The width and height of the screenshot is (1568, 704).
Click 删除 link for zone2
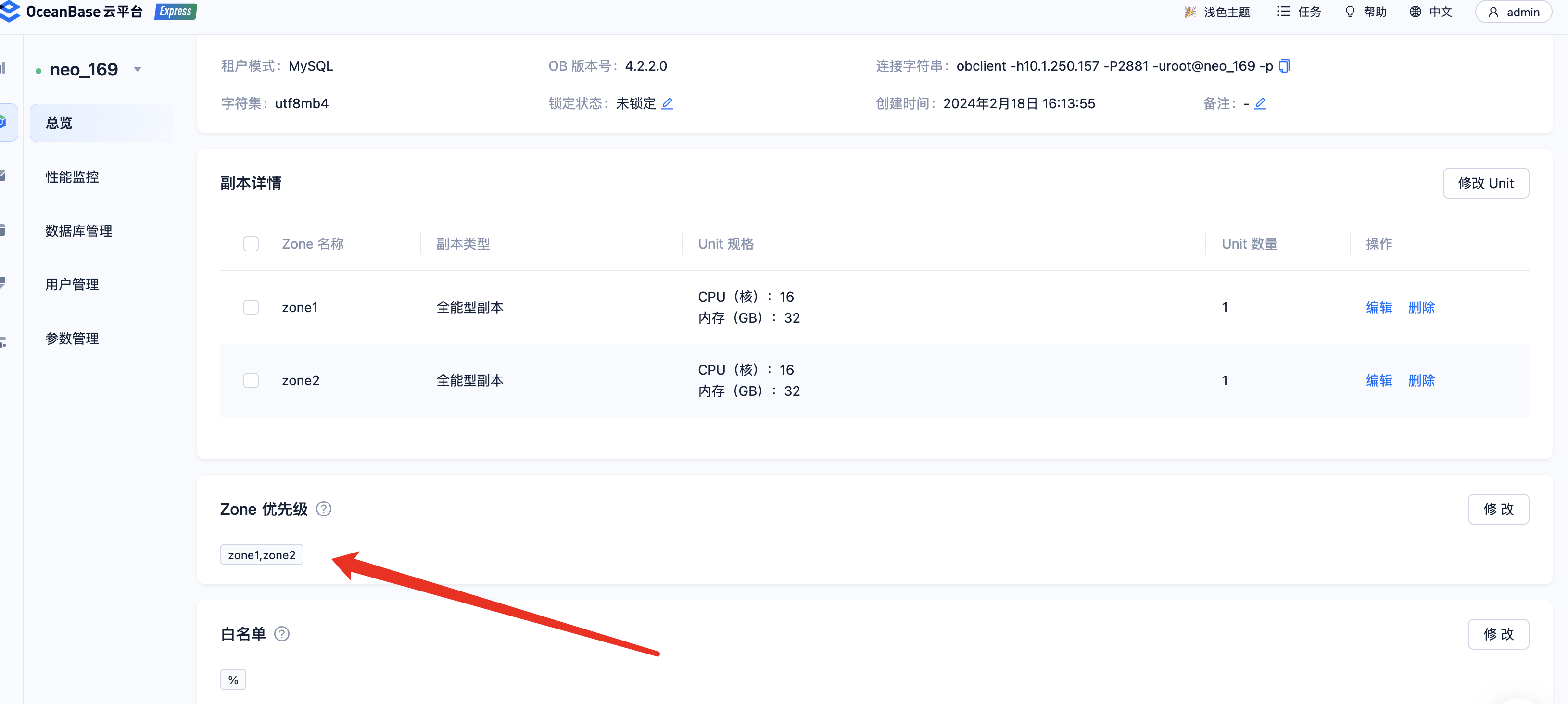[1421, 380]
